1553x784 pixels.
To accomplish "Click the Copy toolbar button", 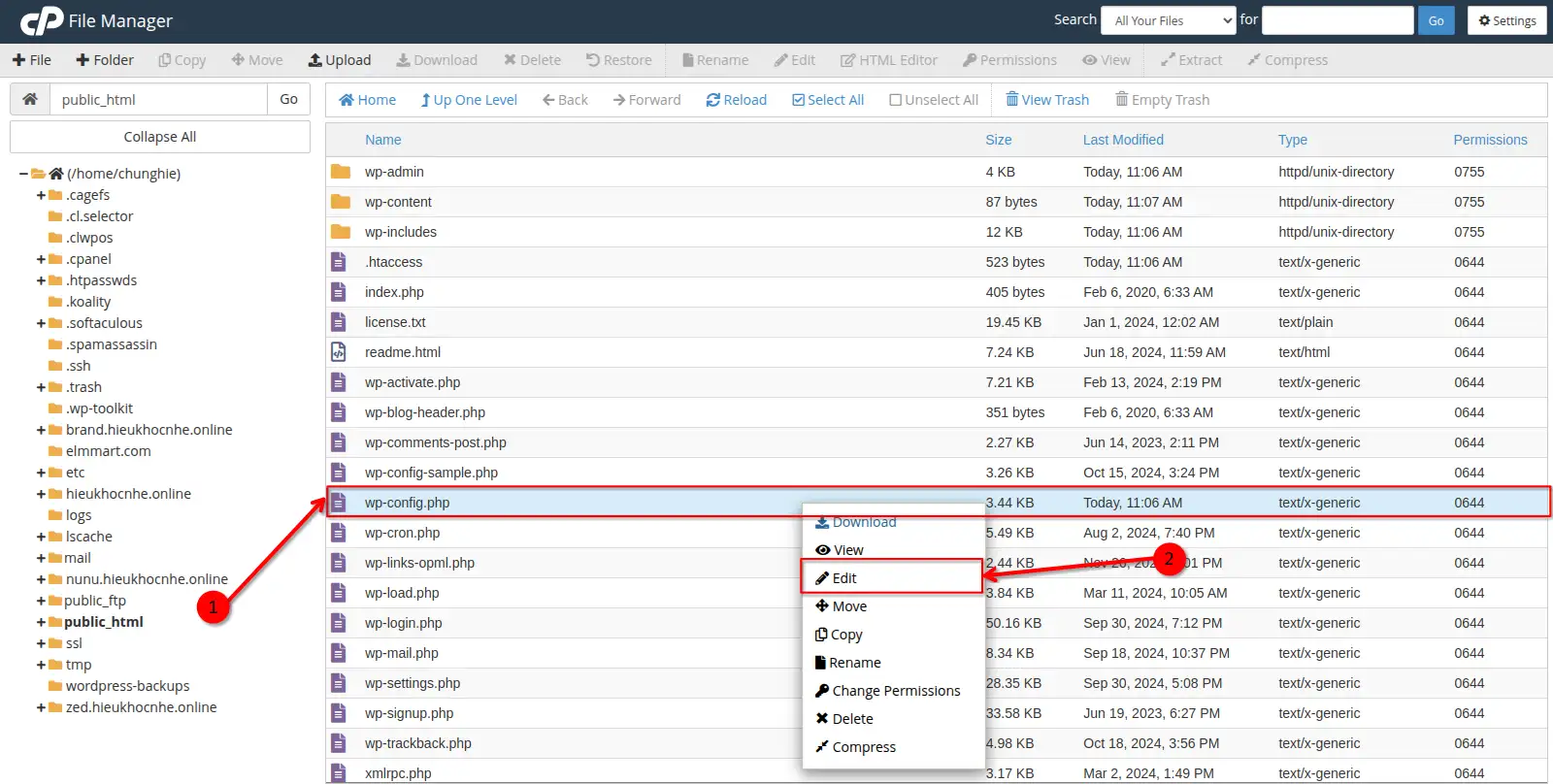I will [x=182, y=60].
